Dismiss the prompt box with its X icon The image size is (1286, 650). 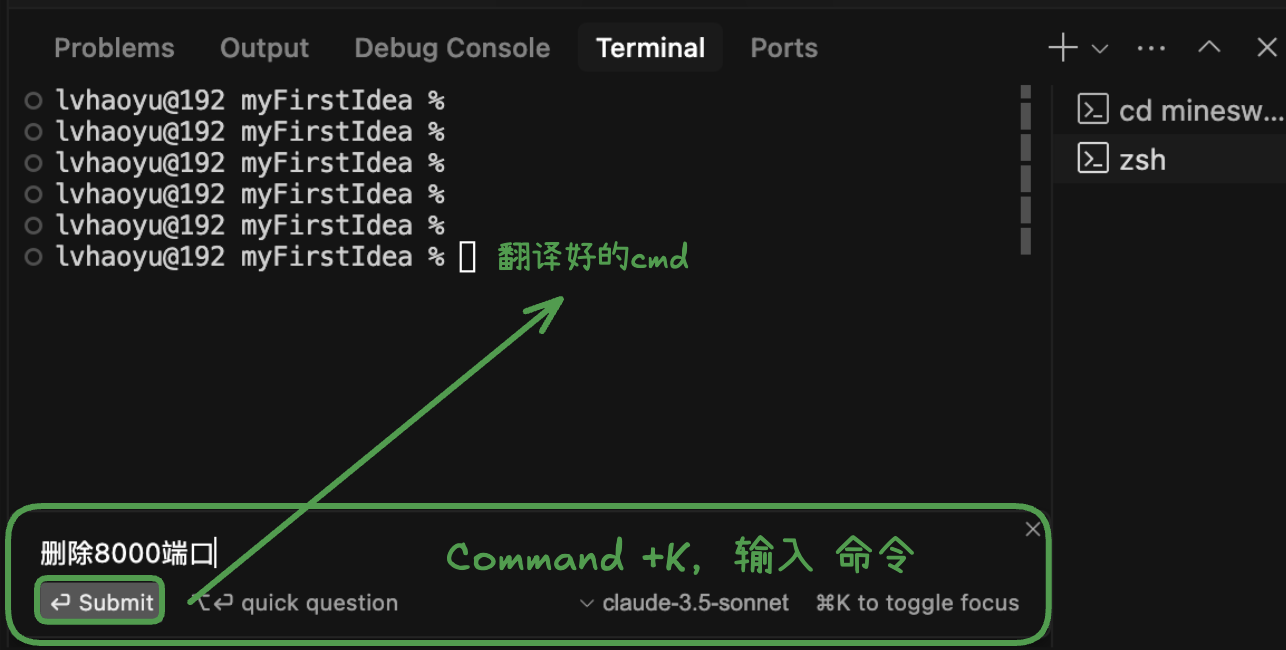click(x=1033, y=529)
